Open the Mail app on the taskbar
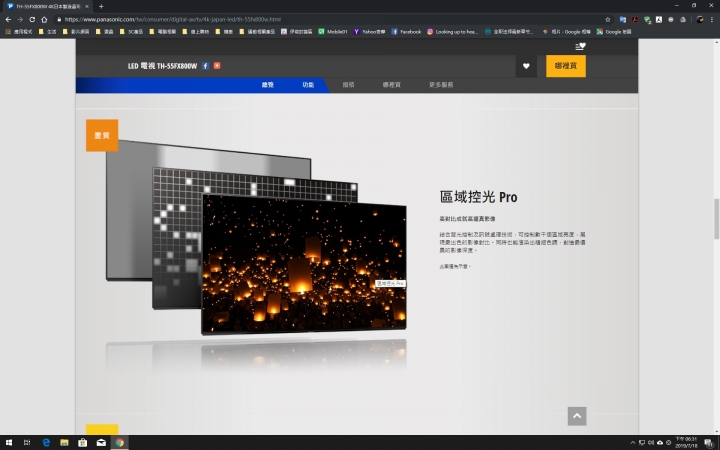720x450 pixels. click(x=101, y=443)
